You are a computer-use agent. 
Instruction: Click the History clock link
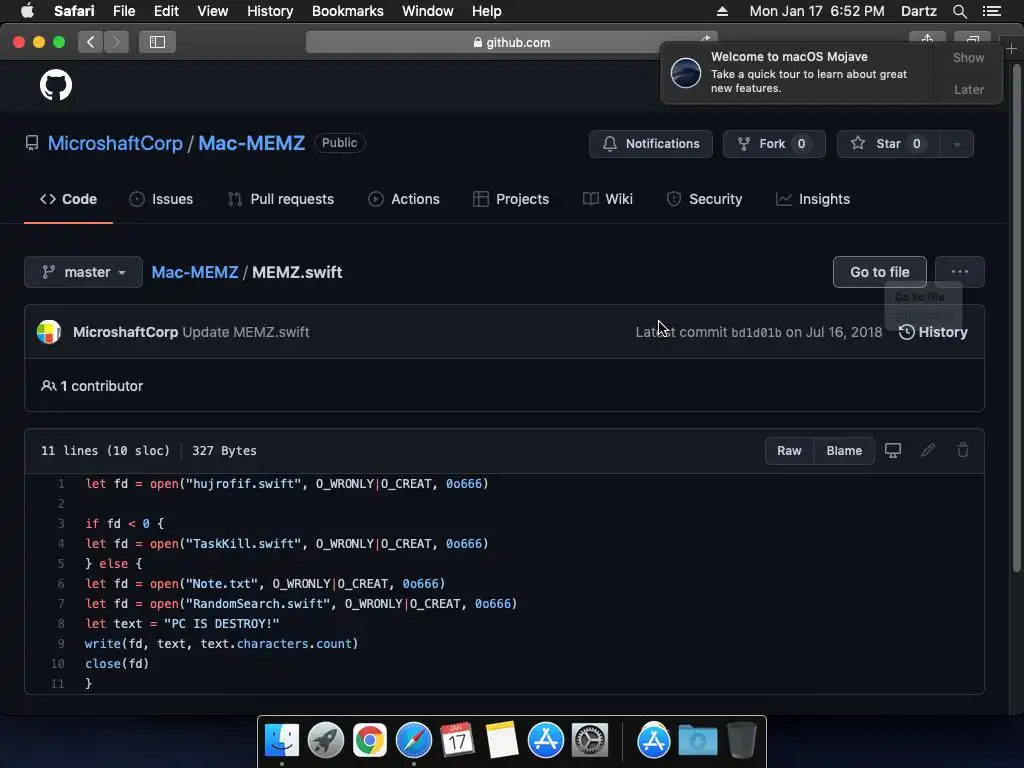(933, 332)
